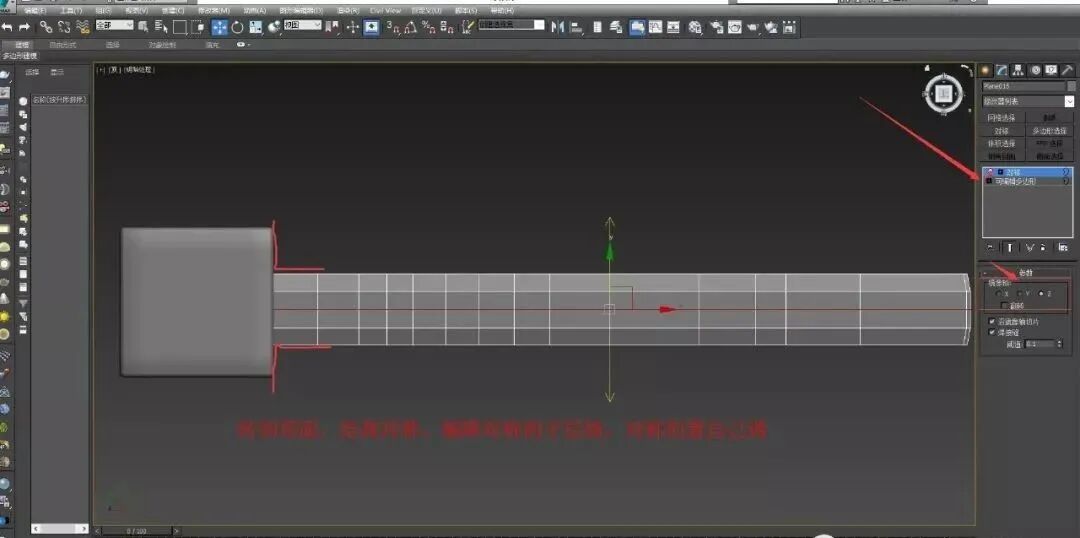This screenshot has height=538, width=1080.
Task: Open the Layer Explorer icon
Action: pyautogui.click(x=616, y=27)
